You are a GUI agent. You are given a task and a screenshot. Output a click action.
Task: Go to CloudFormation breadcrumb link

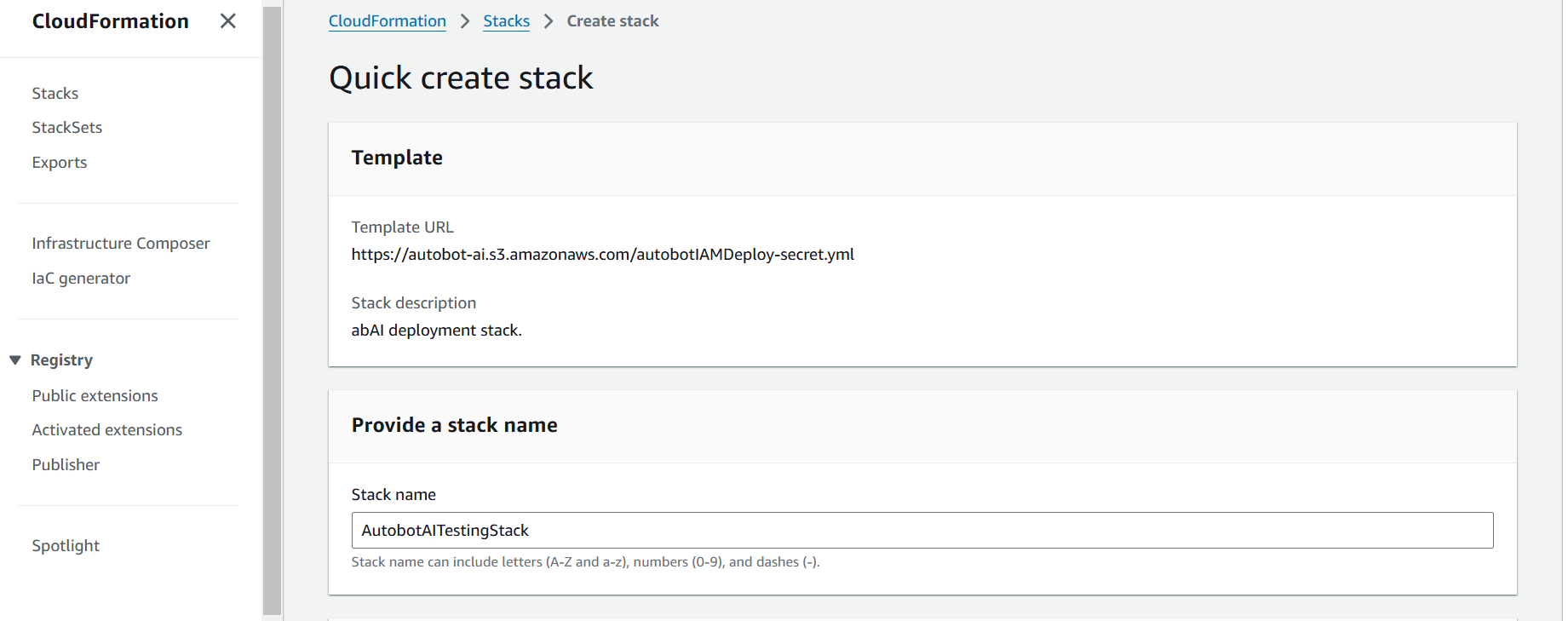click(x=388, y=21)
